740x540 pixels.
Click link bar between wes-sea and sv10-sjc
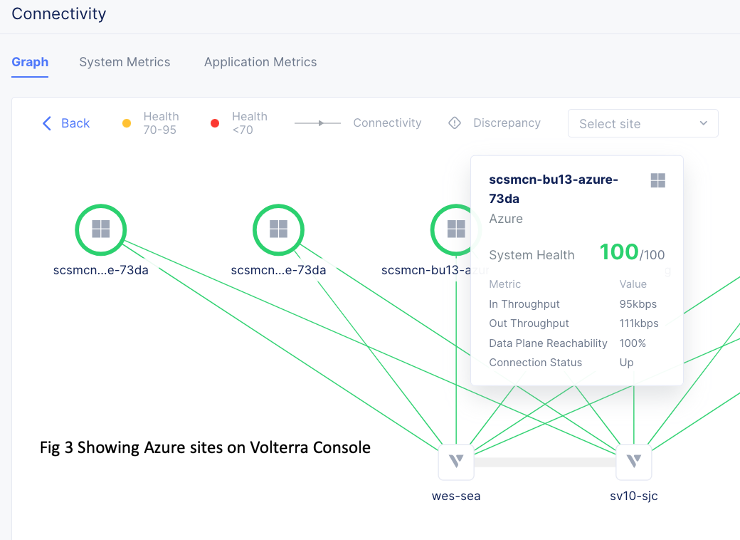[545, 462]
